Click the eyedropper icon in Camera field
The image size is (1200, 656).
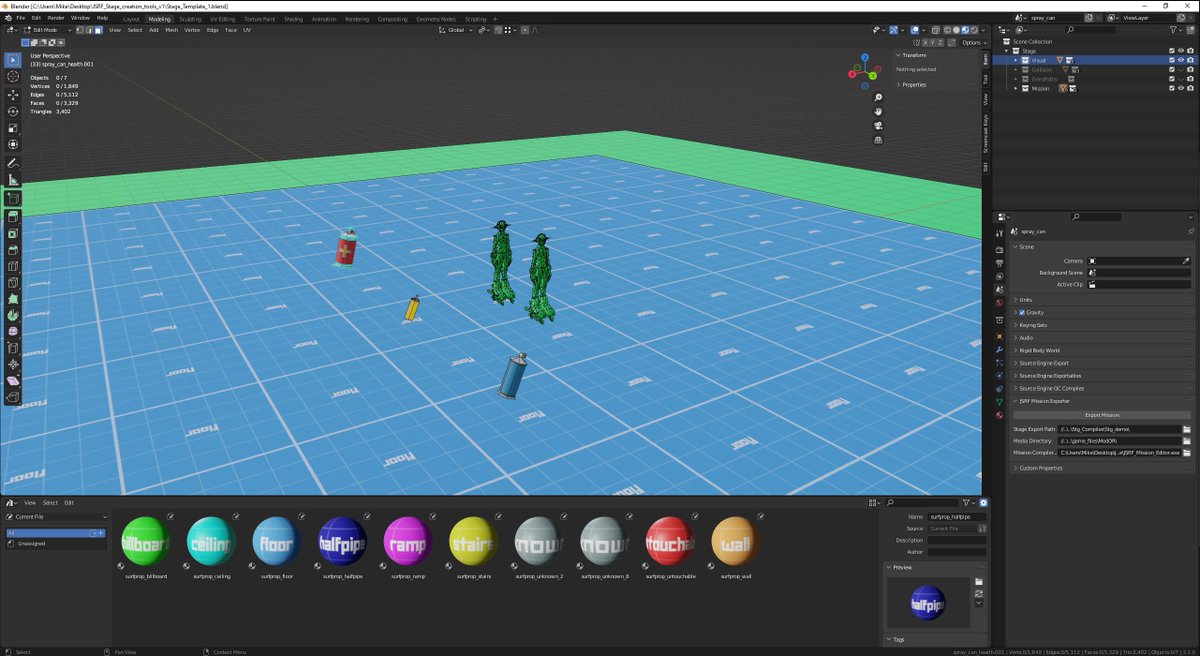[1186, 261]
